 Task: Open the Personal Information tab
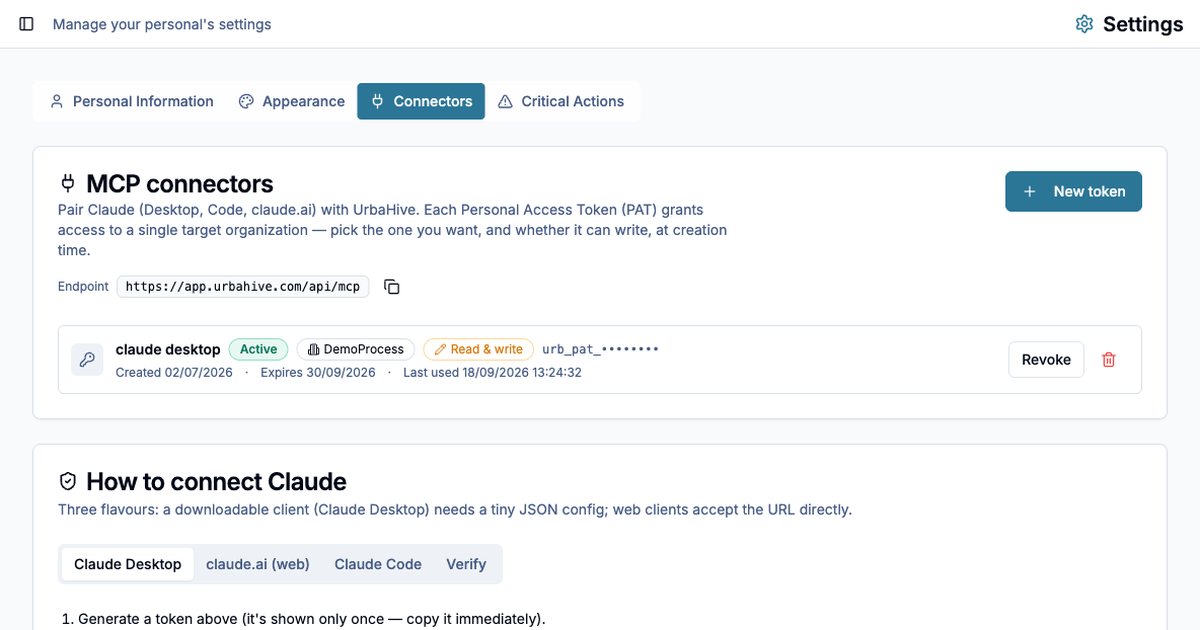[x=132, y=101]
